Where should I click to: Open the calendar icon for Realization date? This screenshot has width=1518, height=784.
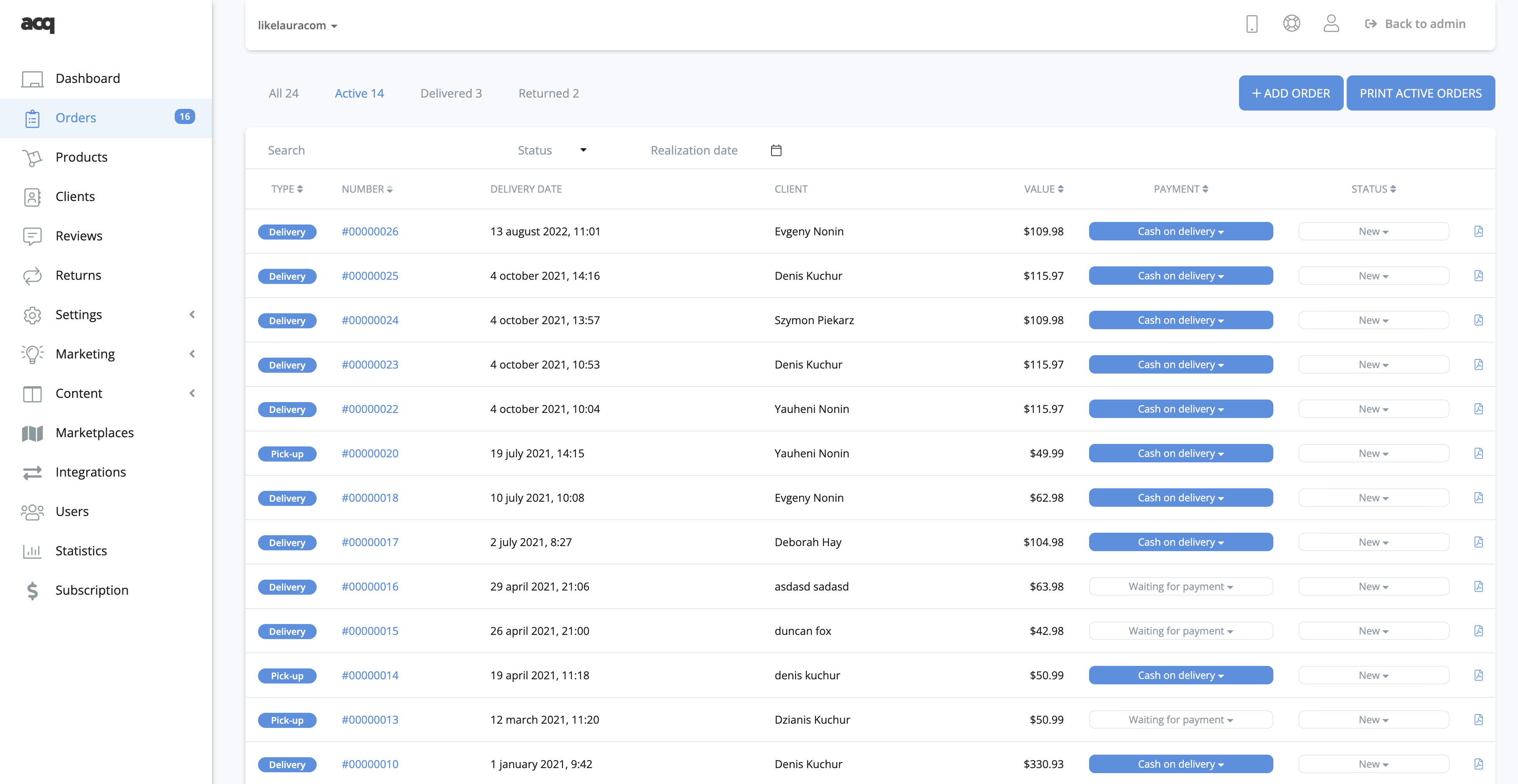pos(776,150)
